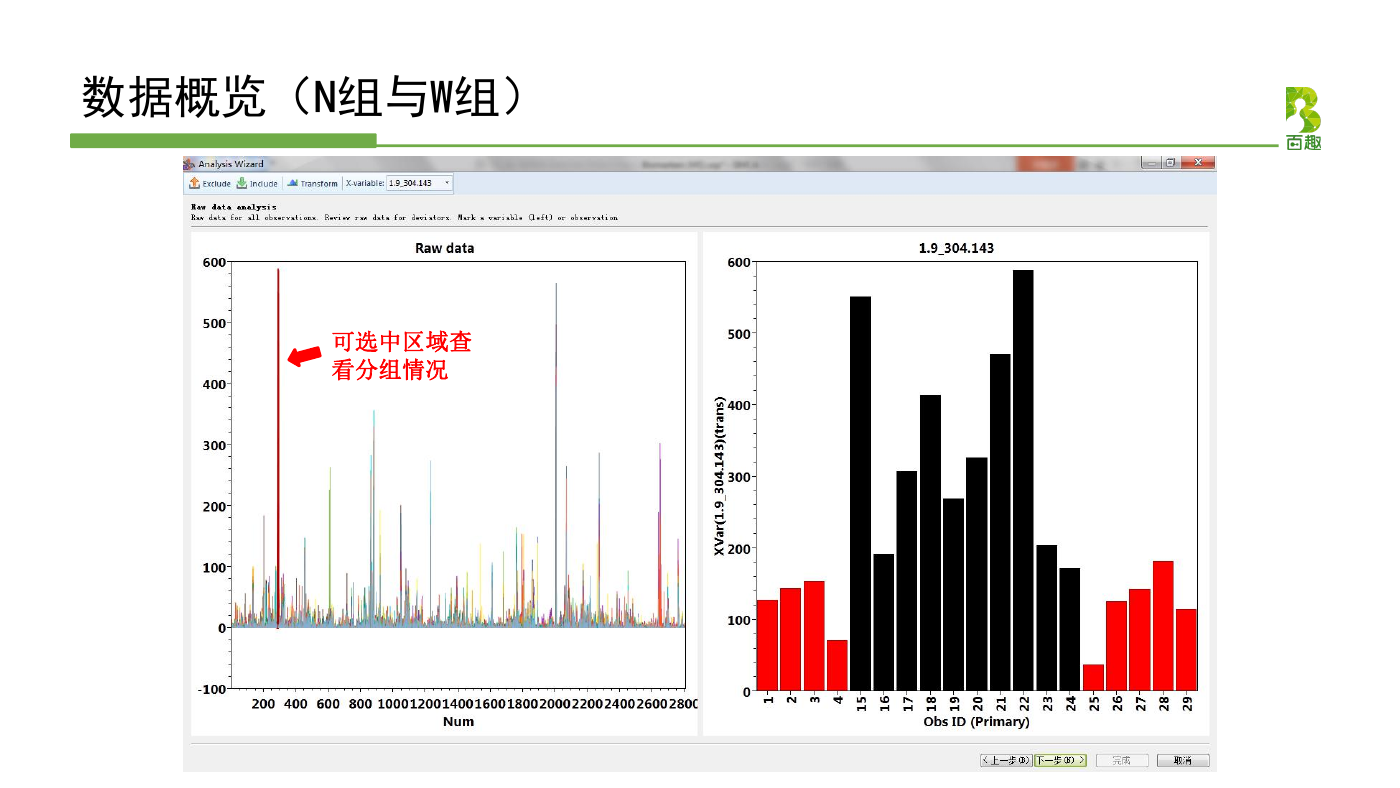Click the Include toolbar button
The width and height of the screenshot is (1400, 788).
point(257,183)
